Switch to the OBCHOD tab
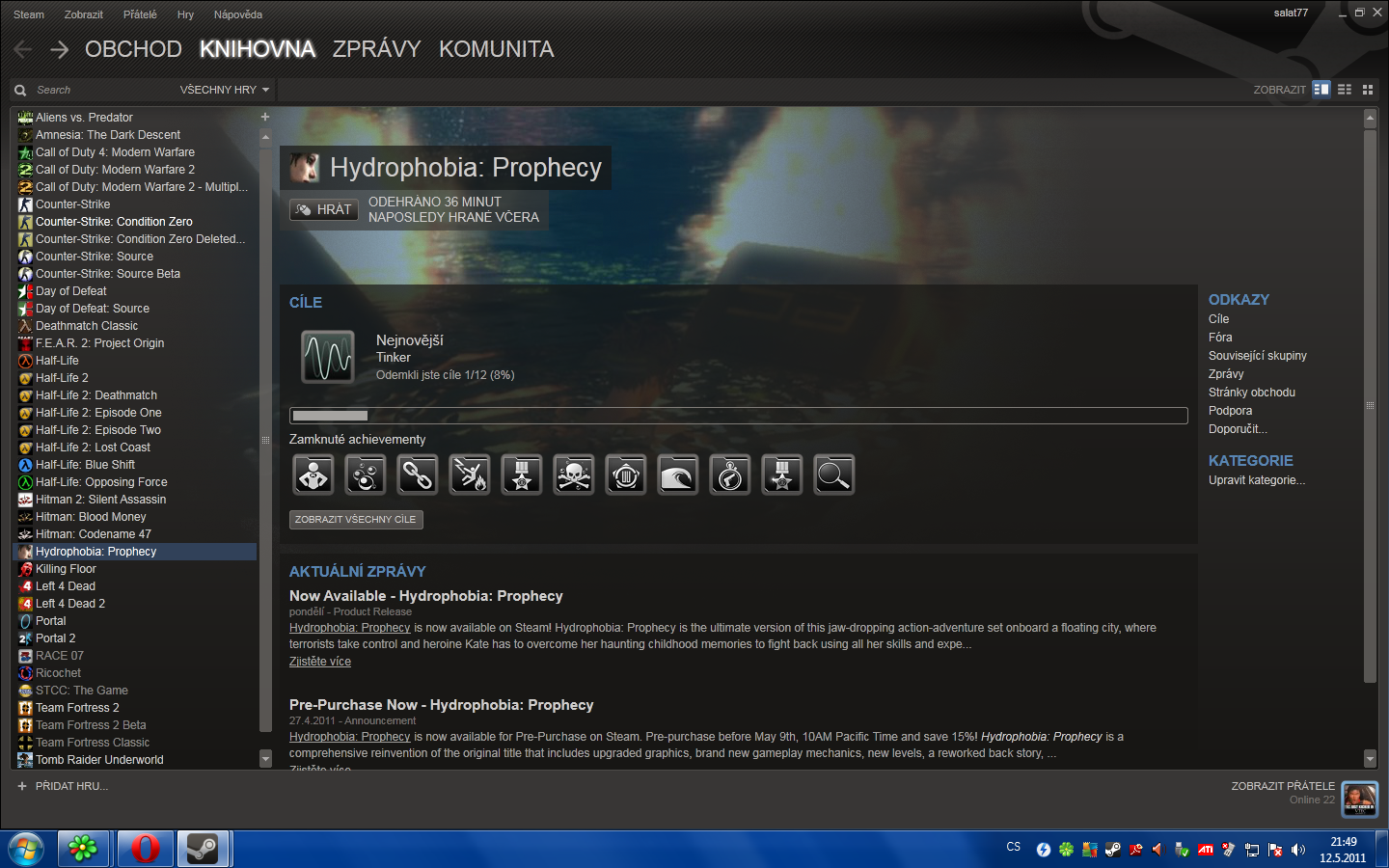 click(133, 49)
